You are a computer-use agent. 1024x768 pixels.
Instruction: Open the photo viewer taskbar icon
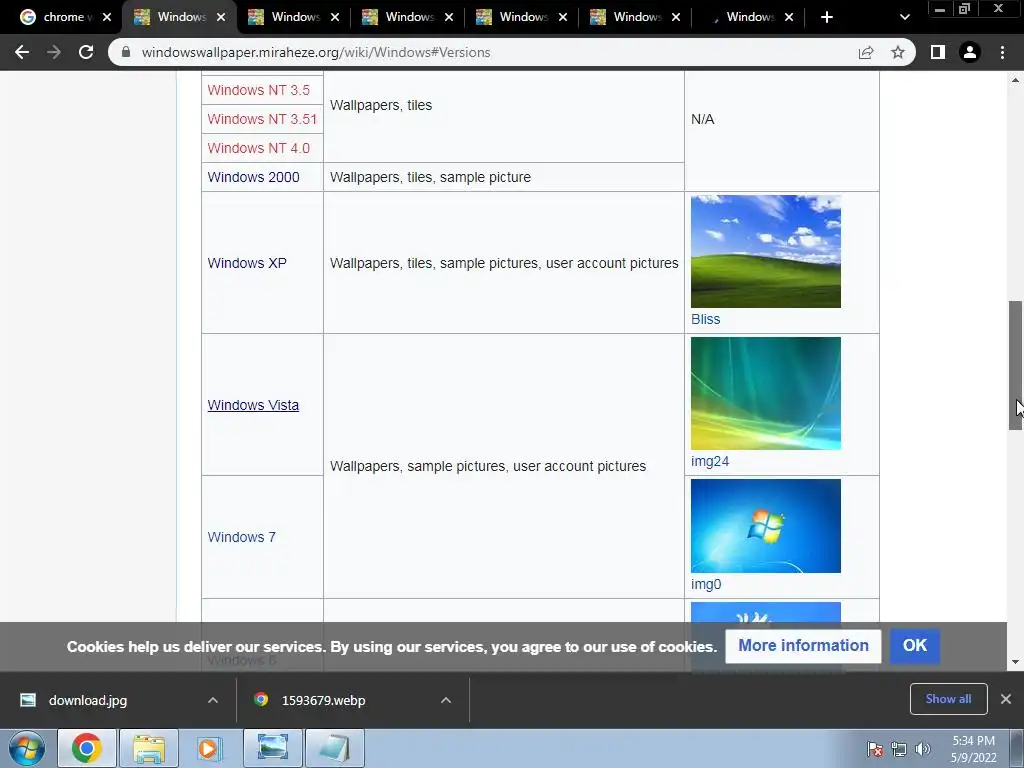[272, 748]
